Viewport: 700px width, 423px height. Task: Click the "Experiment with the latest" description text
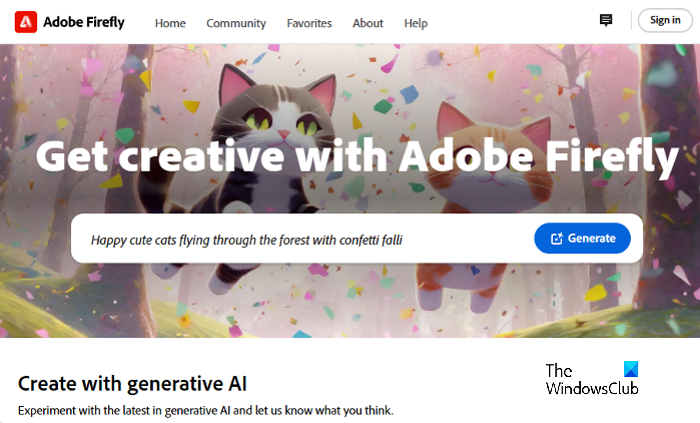[x=206, y=411]
